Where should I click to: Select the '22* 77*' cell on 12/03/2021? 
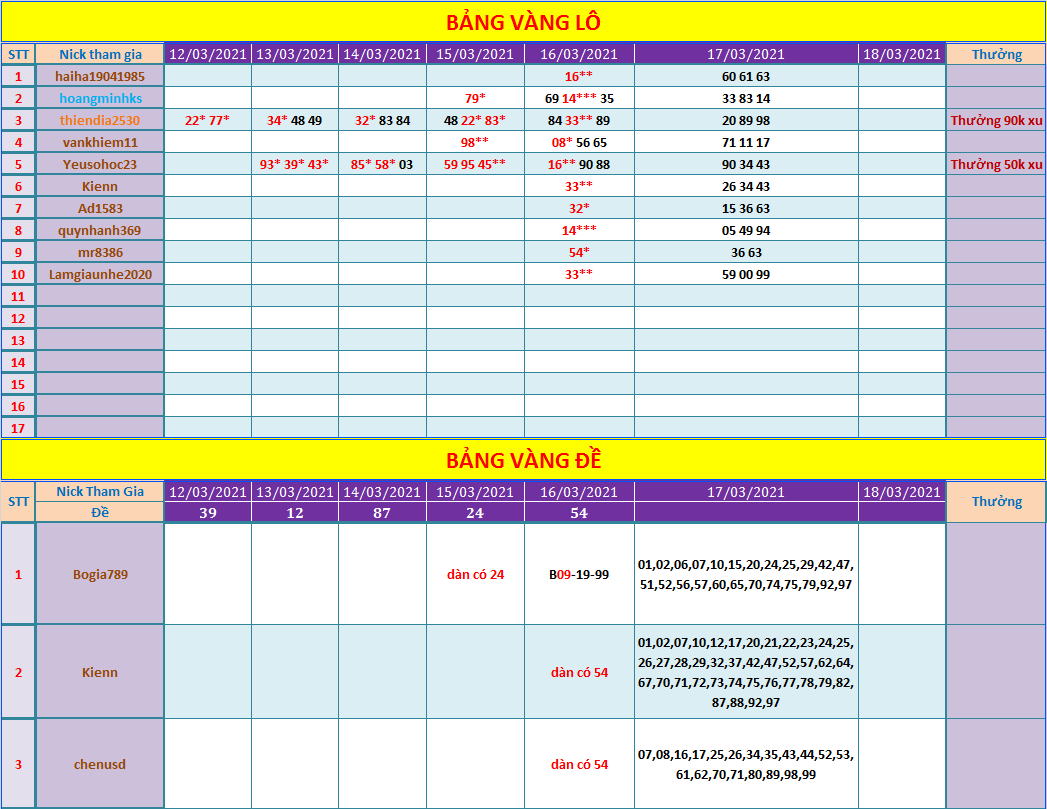(207, 120)
